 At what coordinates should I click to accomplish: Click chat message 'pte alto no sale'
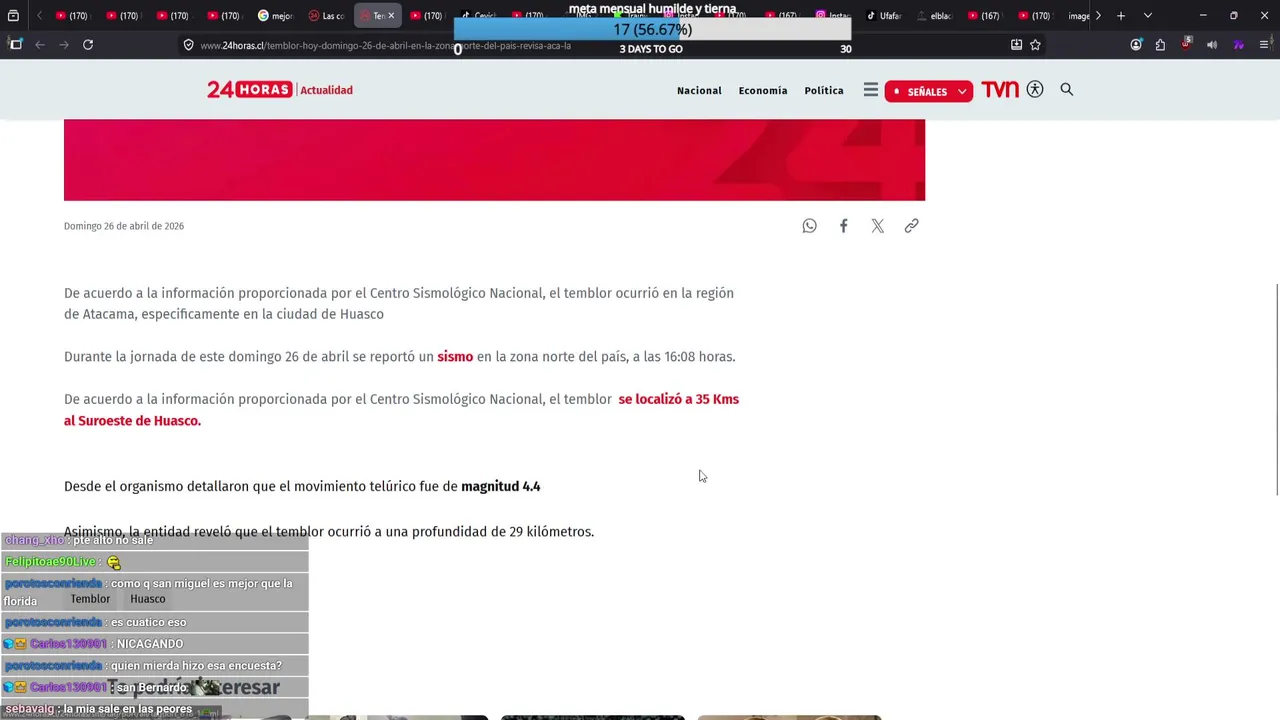click(113, 540)
